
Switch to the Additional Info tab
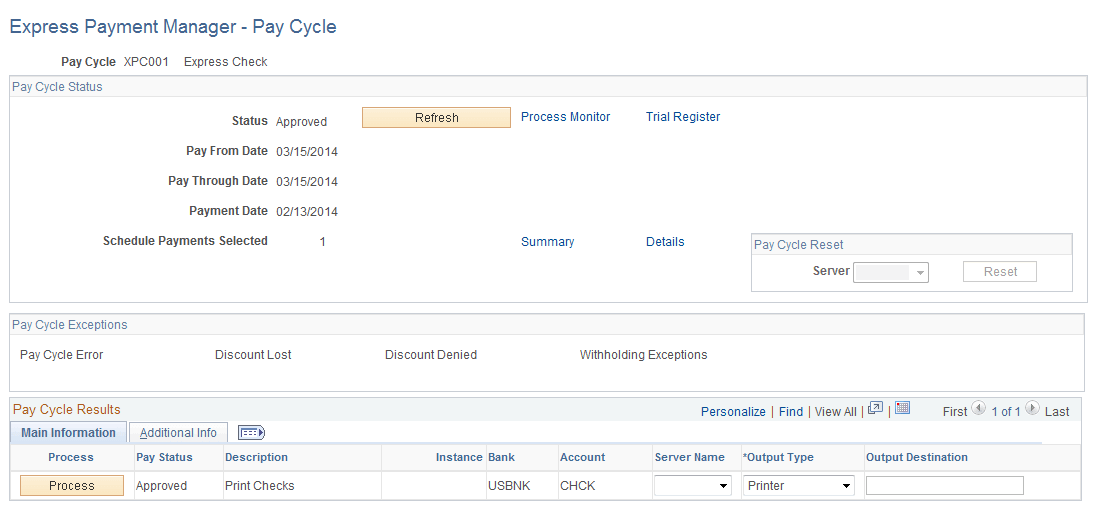tap(178, 433)
